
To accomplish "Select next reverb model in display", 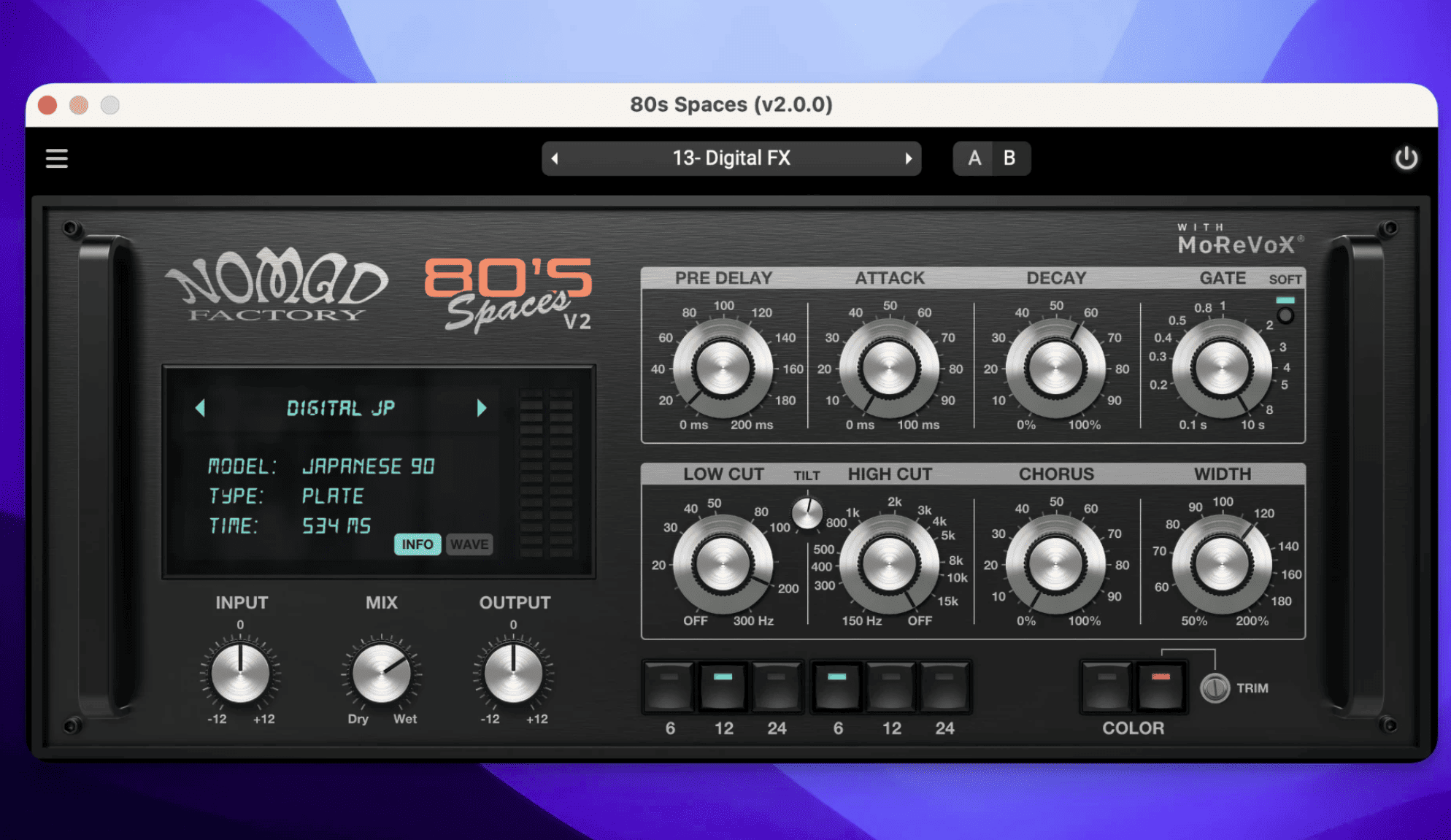I will [481, 408].
